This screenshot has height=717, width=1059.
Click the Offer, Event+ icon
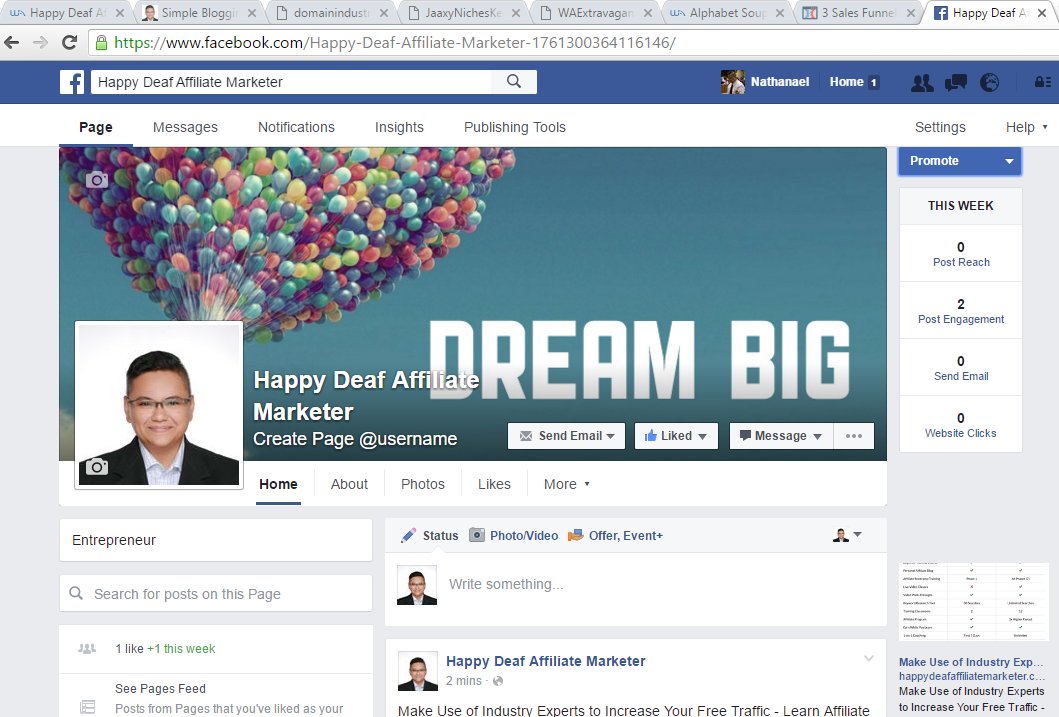pos(575,535)
